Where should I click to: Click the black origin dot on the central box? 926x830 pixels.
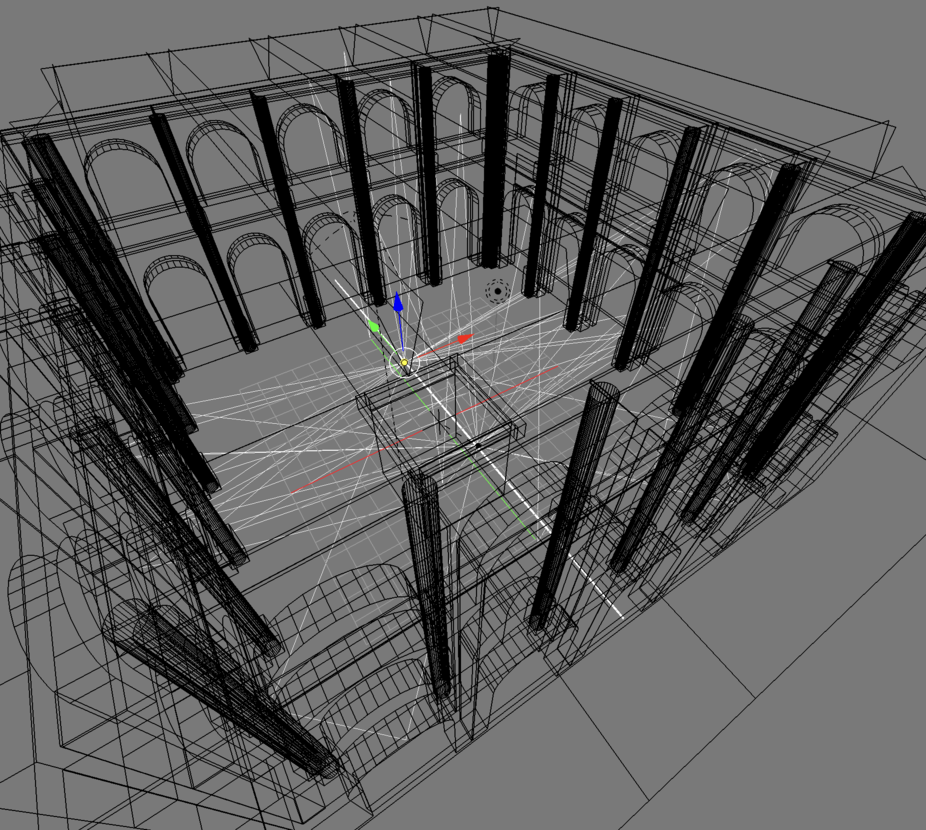pyautogui.click(x=478, y=445)
